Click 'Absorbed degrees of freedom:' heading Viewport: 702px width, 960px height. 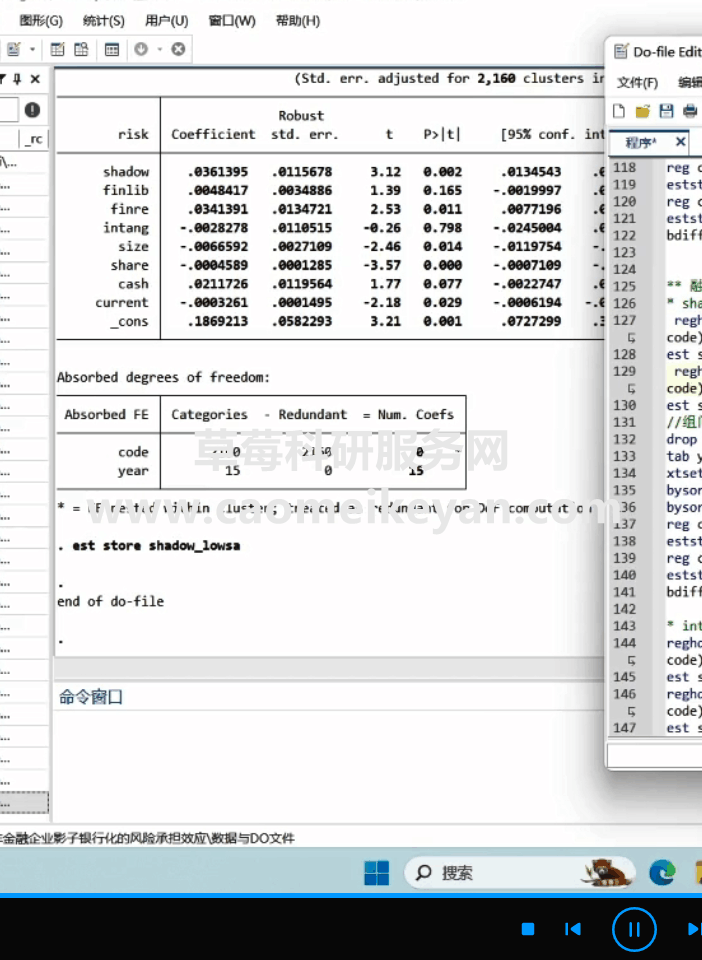tap(163, 377)
